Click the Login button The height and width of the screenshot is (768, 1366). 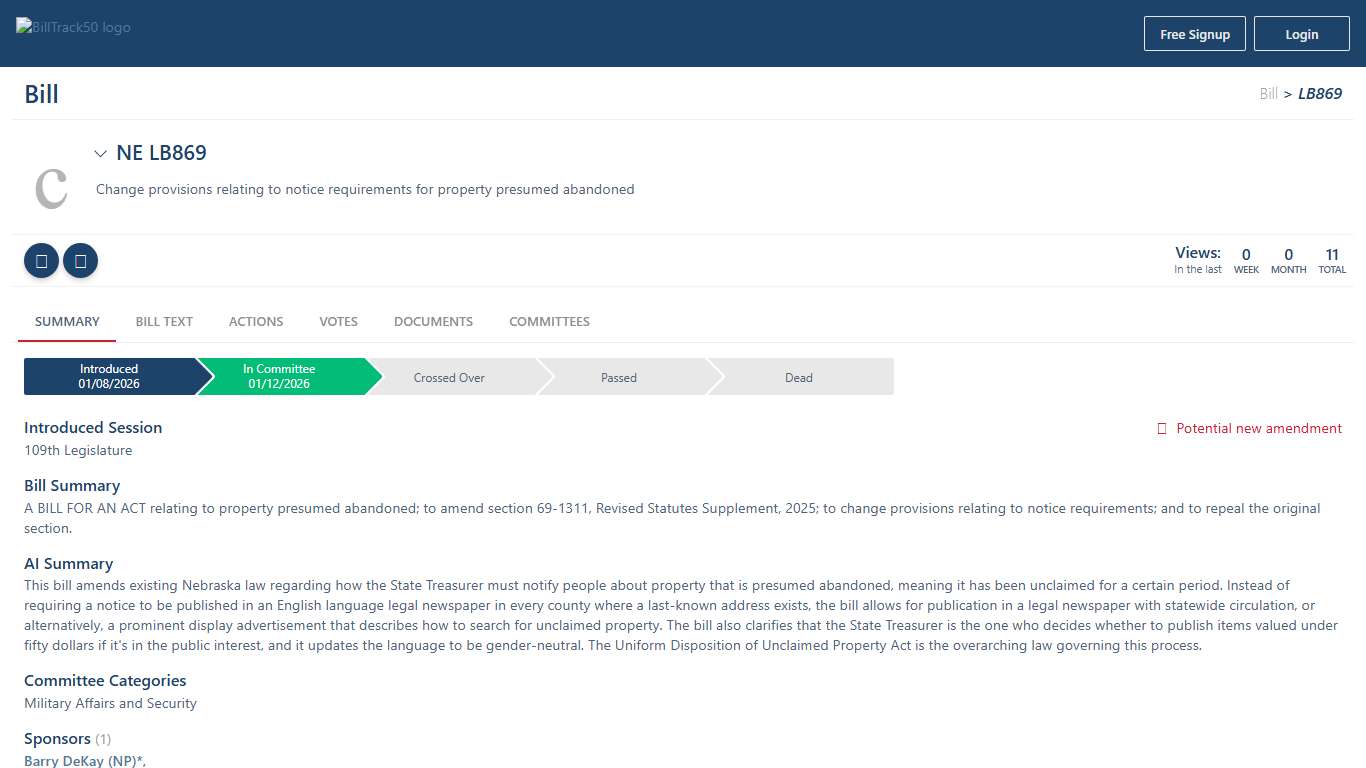tap(1301, 34)
